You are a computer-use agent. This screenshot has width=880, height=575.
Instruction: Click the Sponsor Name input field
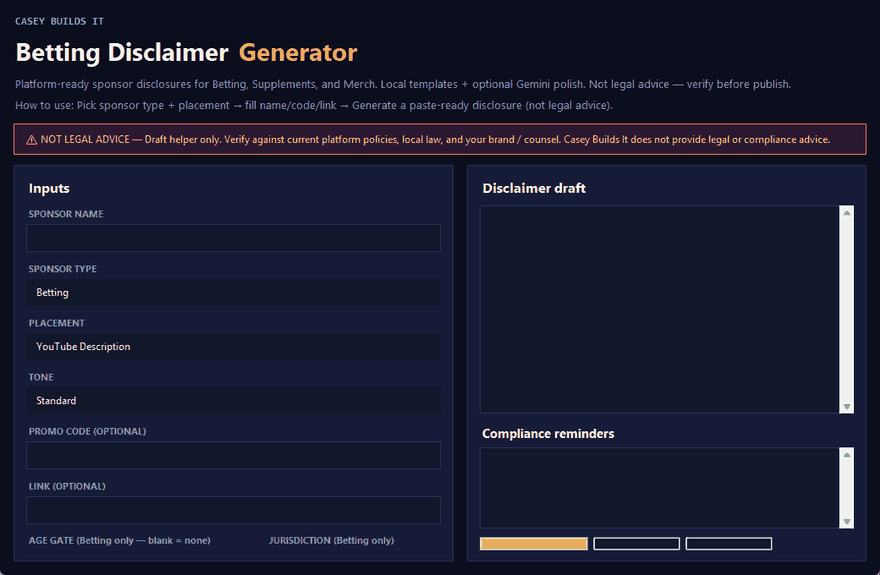pos(233,238)
